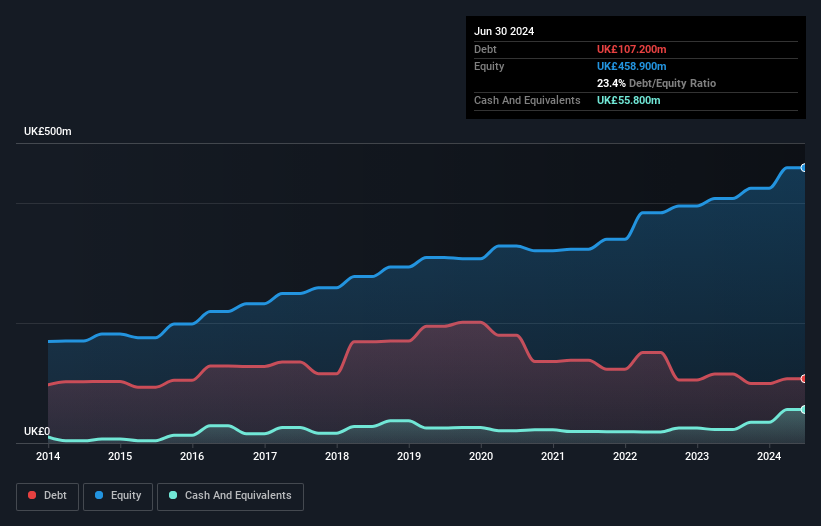The image size is (821, 526).
Task: Click the 2020 x-axis label
Action: tap(481, 456)
